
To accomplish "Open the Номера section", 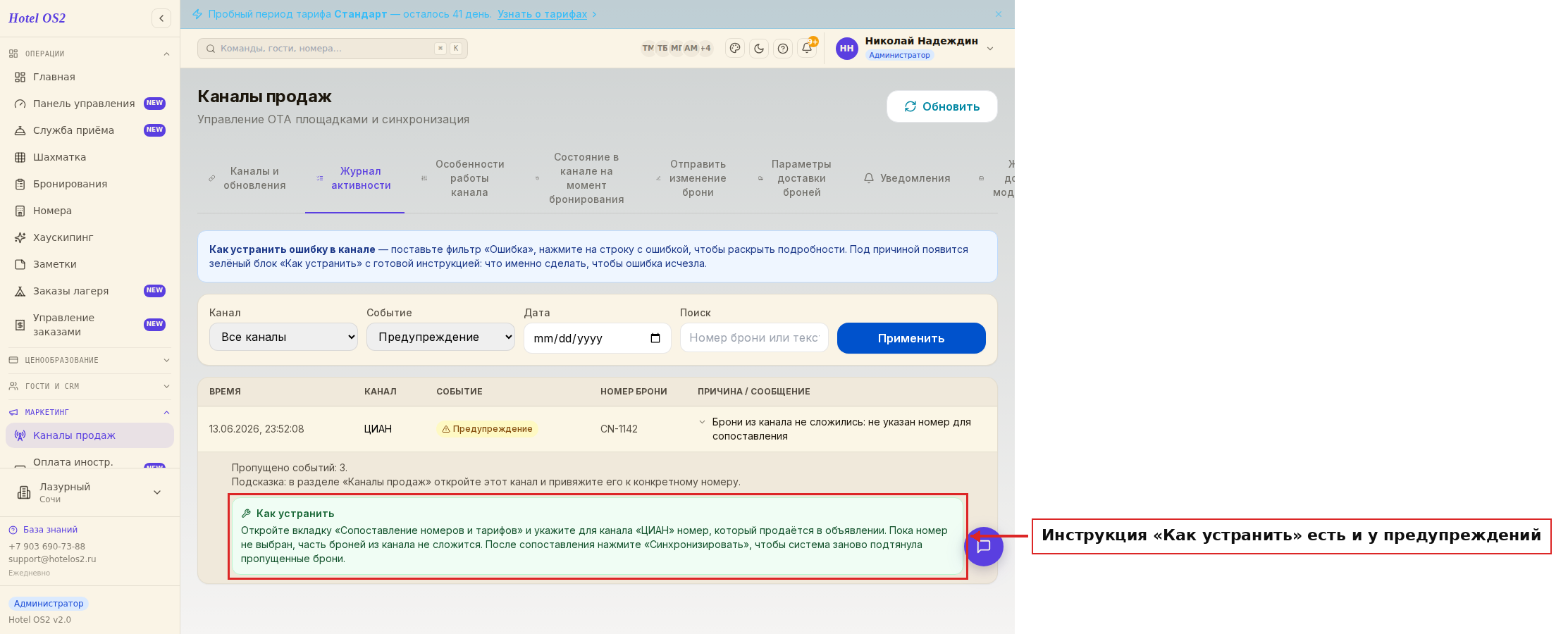I will click(x=89, y=211).
